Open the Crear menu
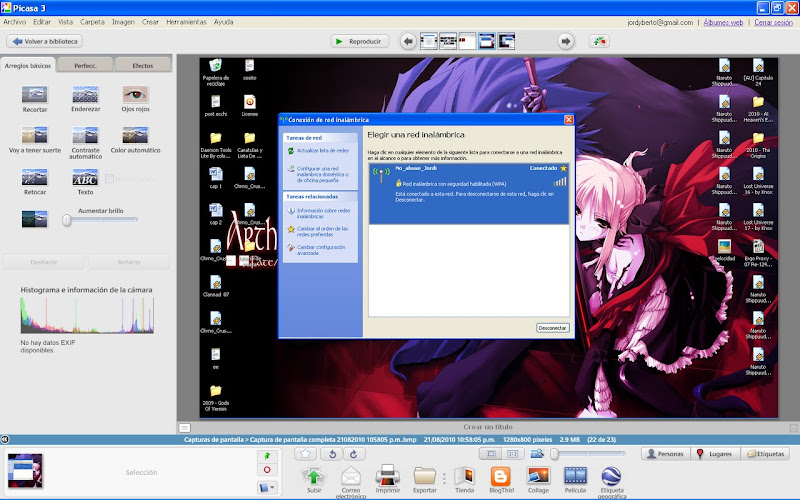The width and height of the screenshot is (800, 500). [x=151, y=22]
